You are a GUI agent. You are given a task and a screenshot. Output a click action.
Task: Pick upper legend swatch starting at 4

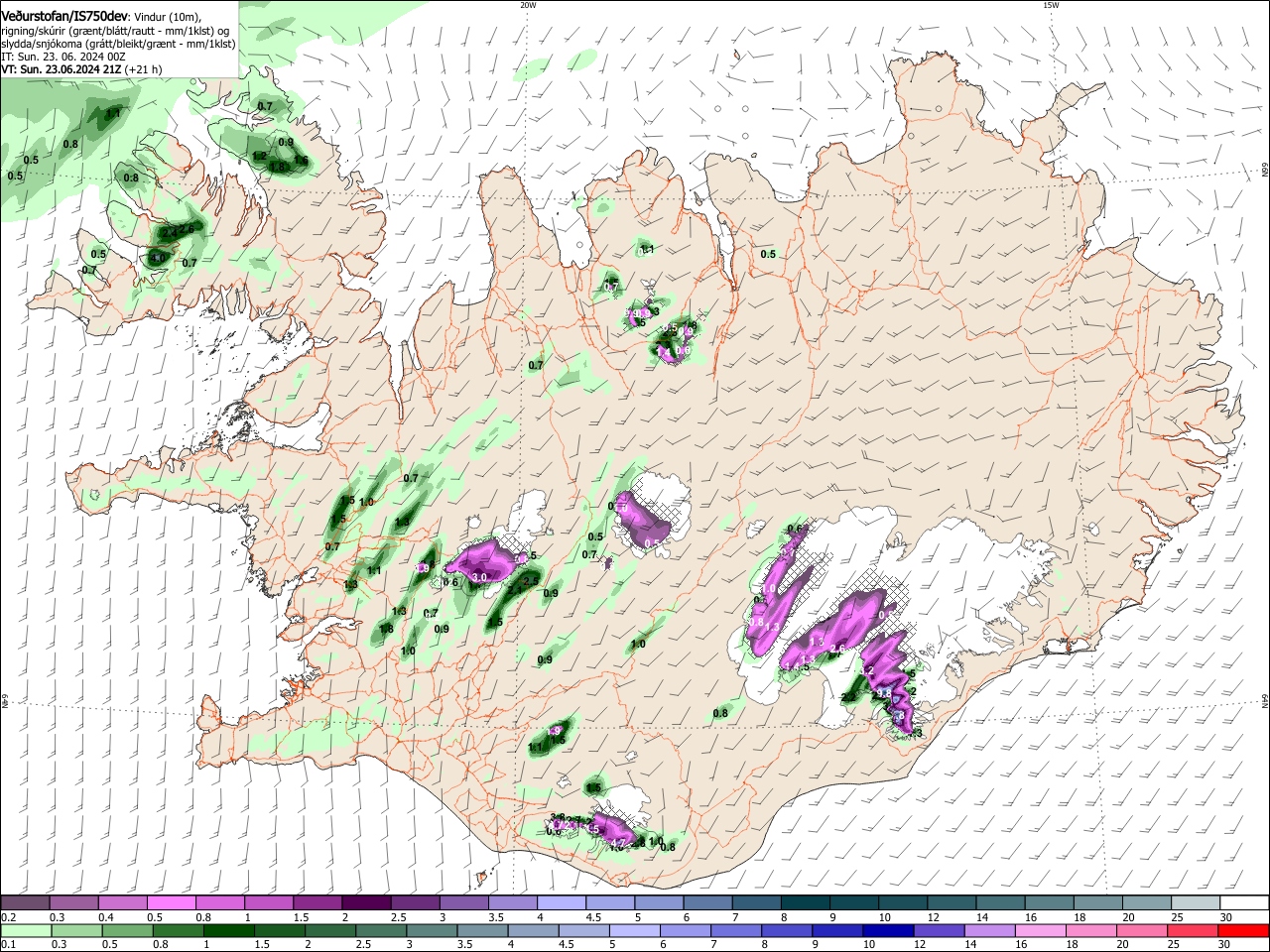pos(561,903)
